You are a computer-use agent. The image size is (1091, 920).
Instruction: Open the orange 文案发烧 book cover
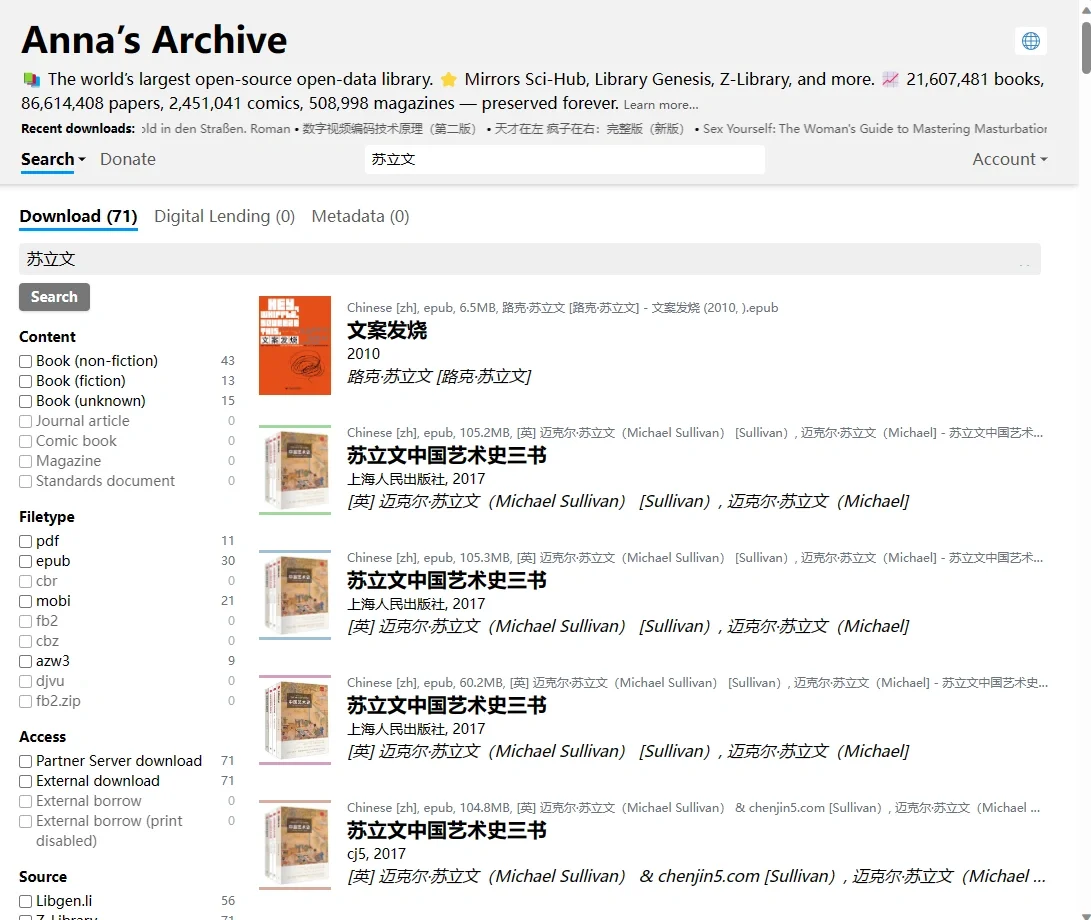(295, 346)
